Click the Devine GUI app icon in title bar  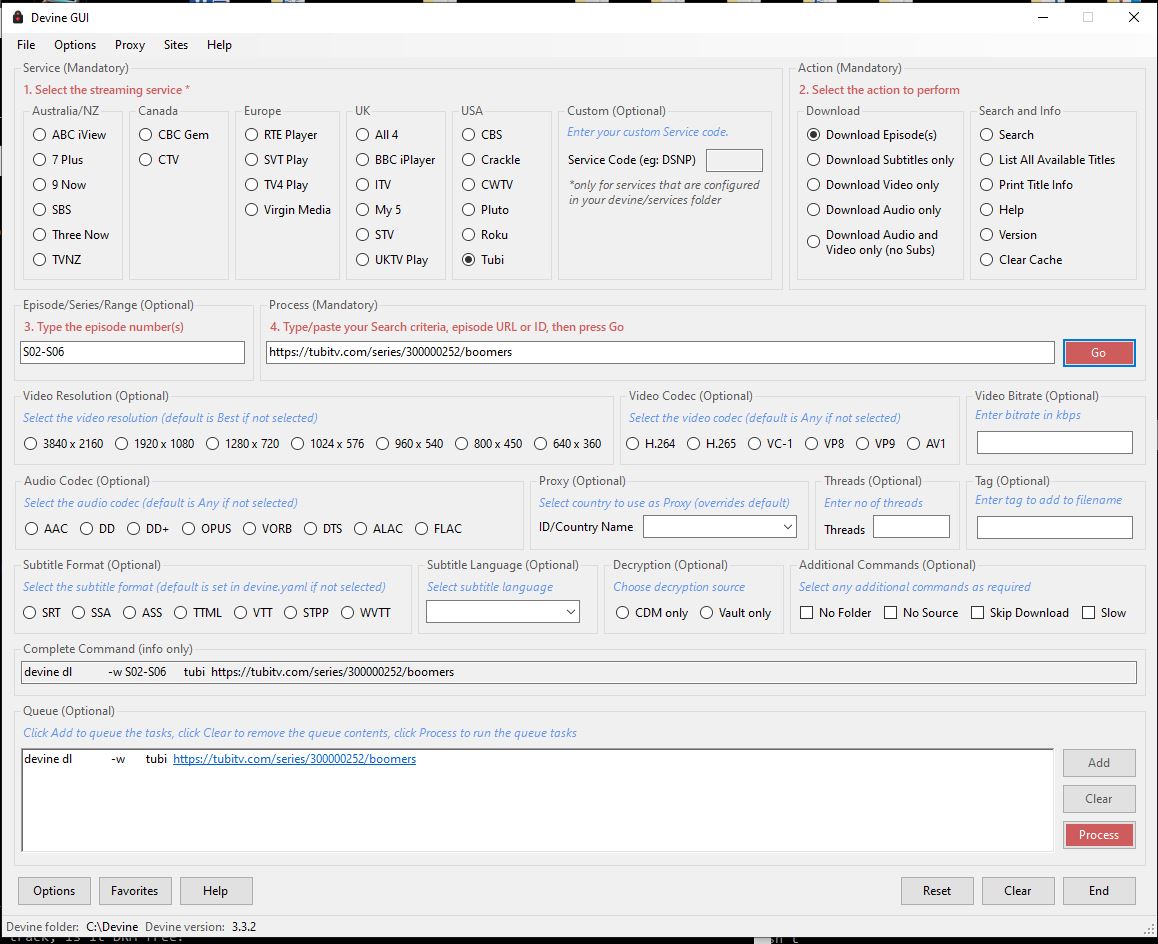click(18, 17)
